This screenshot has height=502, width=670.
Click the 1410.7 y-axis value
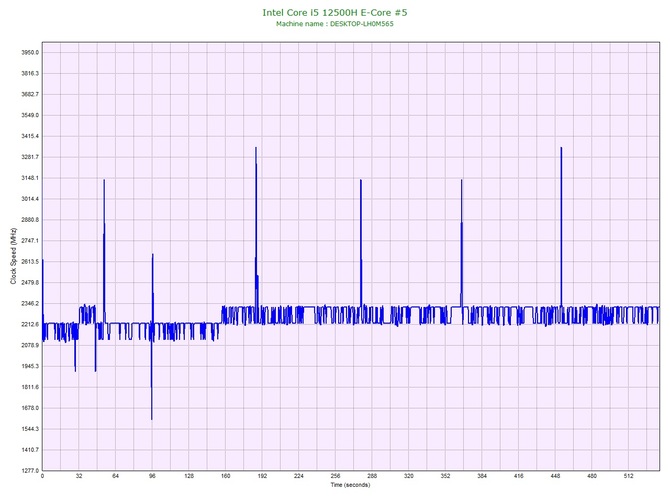30,450
